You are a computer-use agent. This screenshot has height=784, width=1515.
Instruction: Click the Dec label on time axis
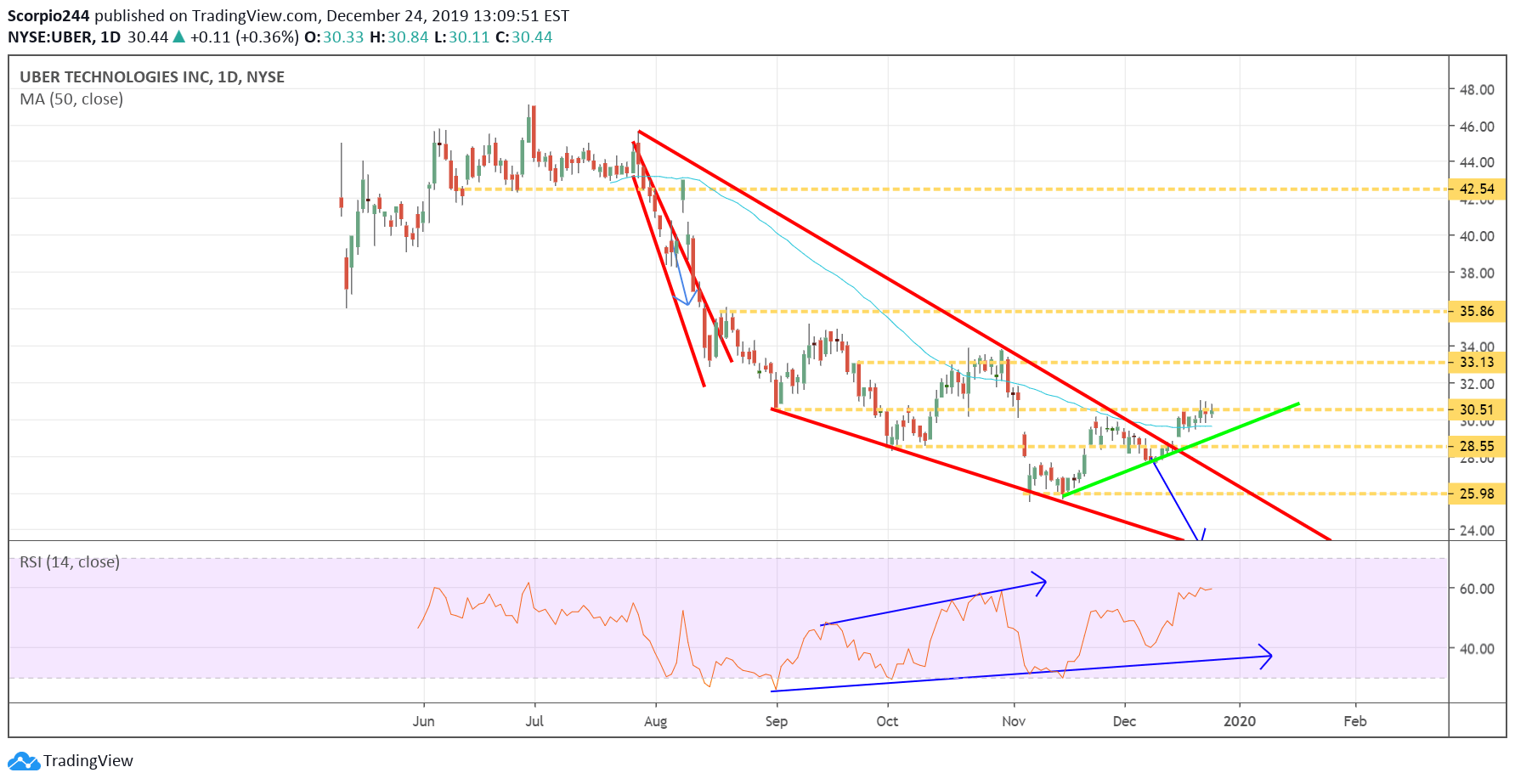click(x=1124, y=722)
